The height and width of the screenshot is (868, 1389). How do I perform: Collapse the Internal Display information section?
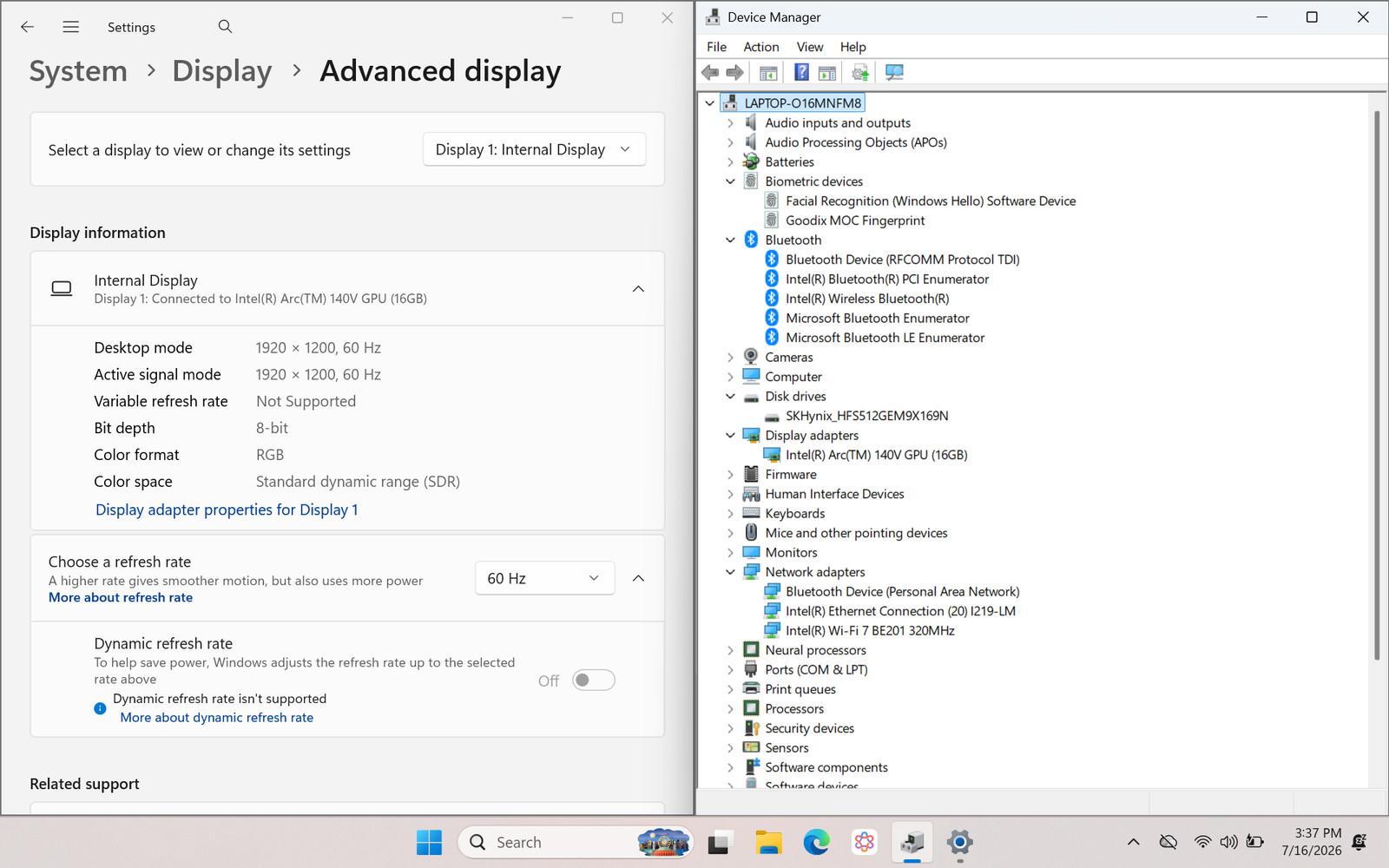tap(638, 289)
